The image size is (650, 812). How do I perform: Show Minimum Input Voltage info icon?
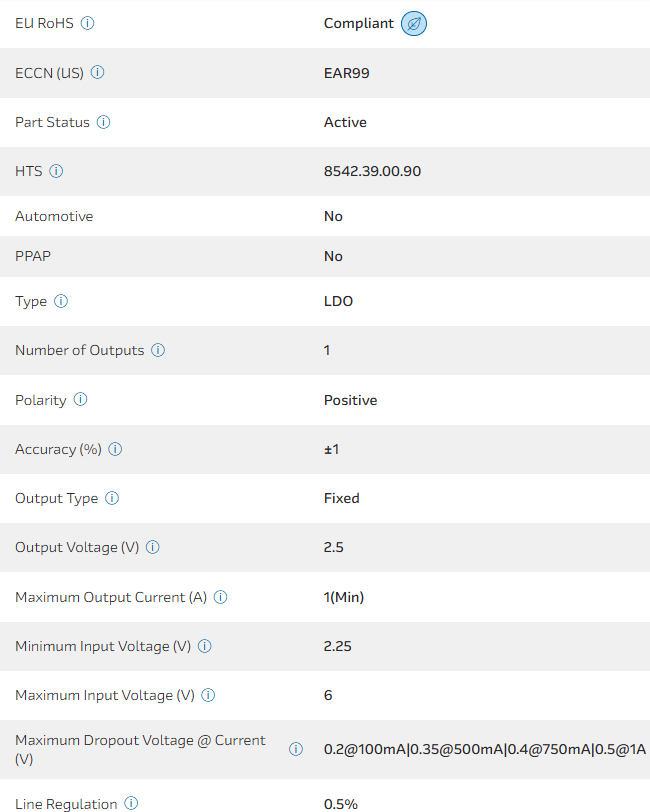[205, 646]
